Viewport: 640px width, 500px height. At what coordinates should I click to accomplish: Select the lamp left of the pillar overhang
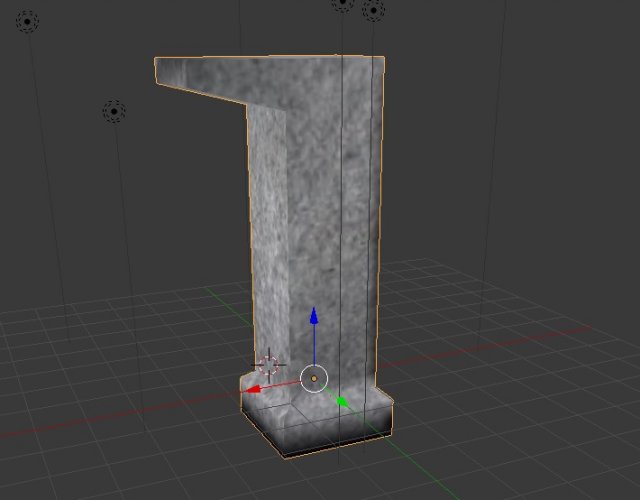[x=114, y=110]
